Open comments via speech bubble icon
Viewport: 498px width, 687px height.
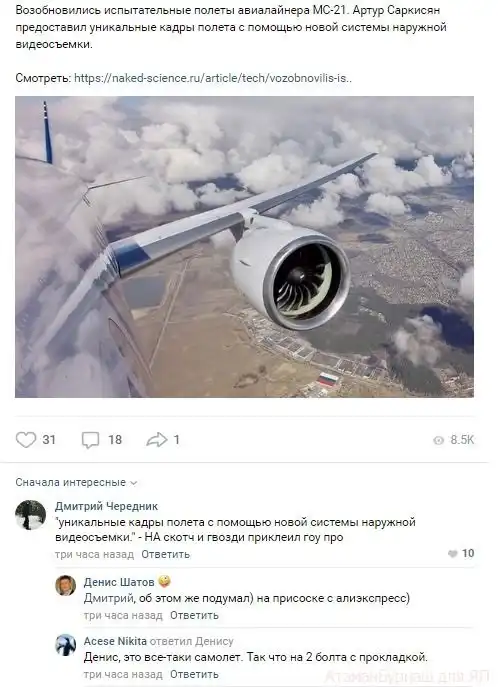(91, 440)
